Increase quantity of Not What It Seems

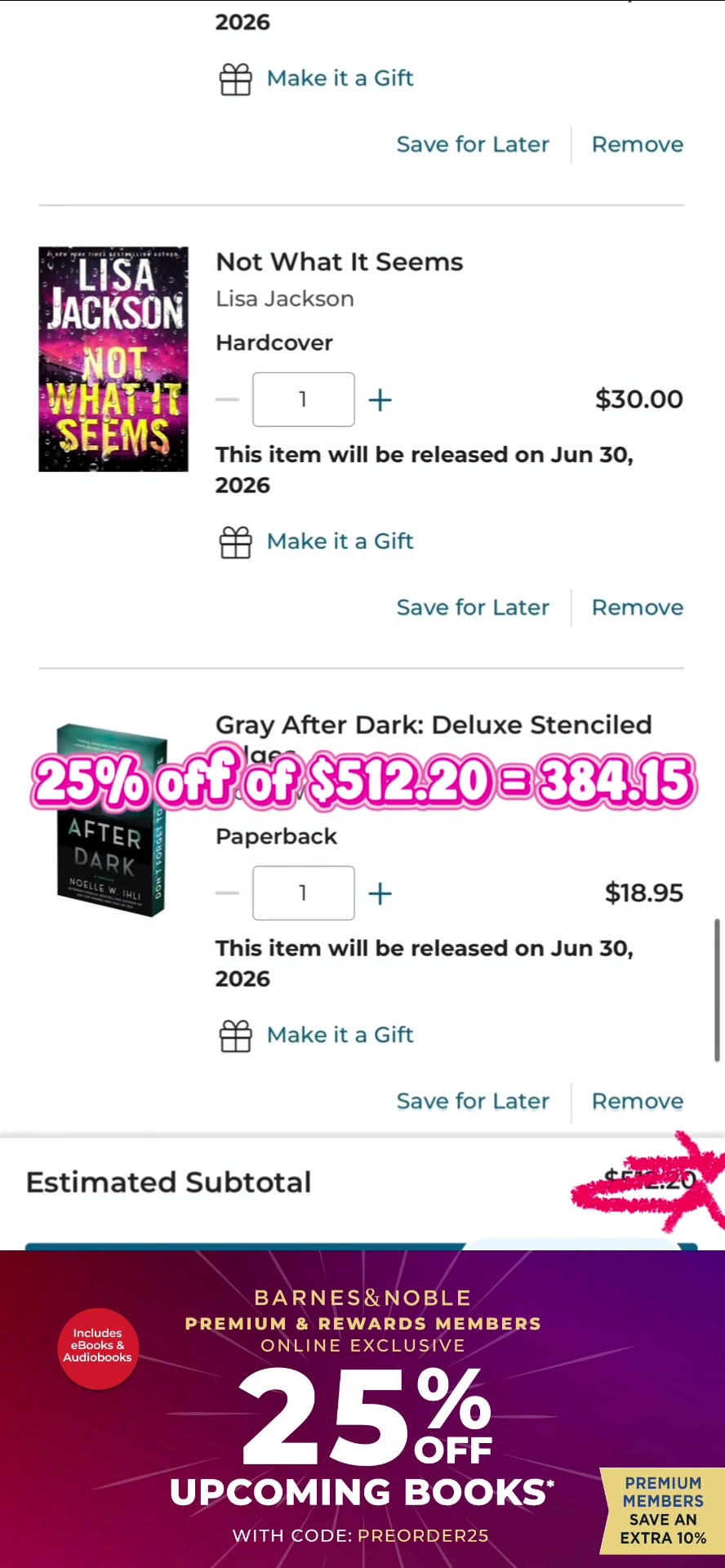click(x=380, y=400)
